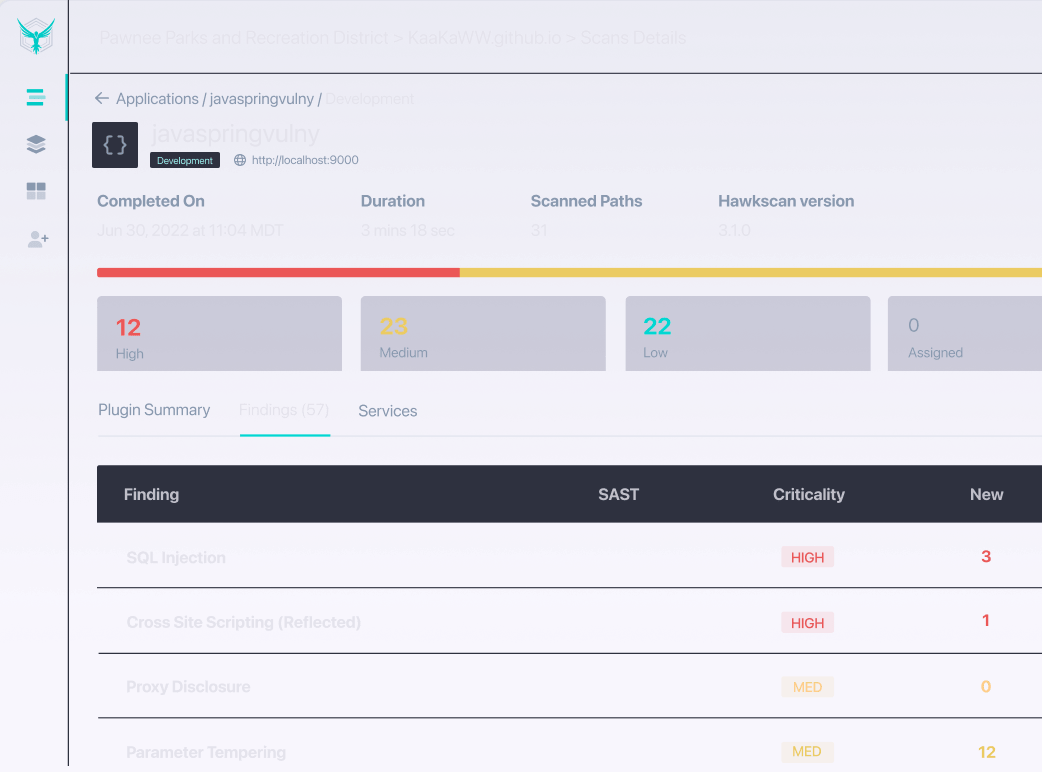This screenshot has height=772, width=1042.
Task: Switch to the Plugin Summary tab
Action: click(x=154, y=410)
